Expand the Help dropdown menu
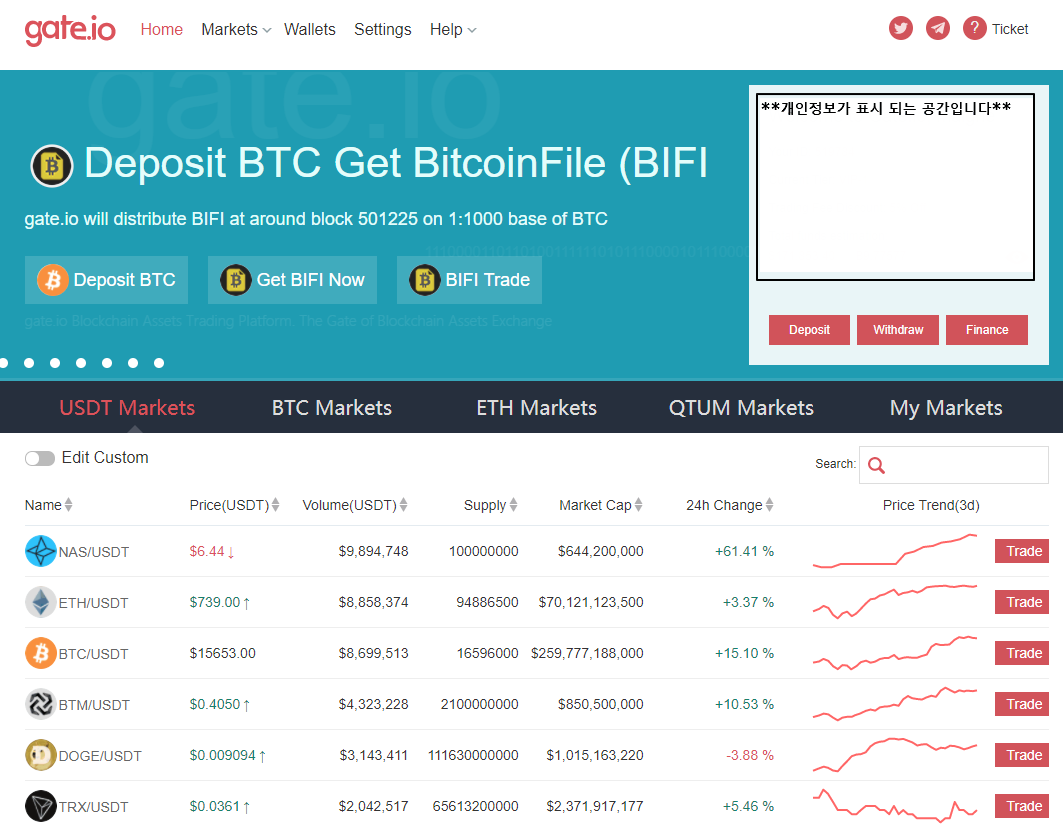1063x826 pixels. tap(453, 30)
